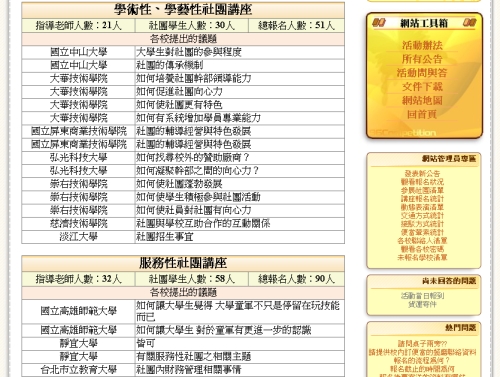Click the 服務性社團講座 section header
This screenshot has height=377, width=500.
(183, 263)
